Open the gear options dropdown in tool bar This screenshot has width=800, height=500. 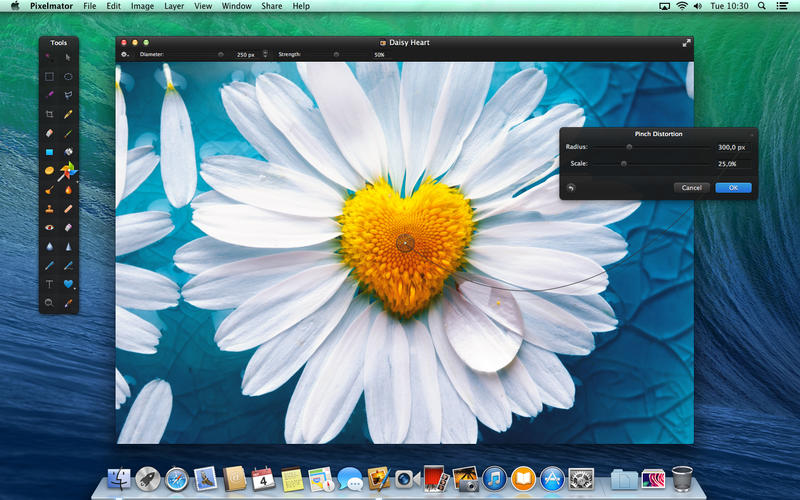(x=126, y=54)
